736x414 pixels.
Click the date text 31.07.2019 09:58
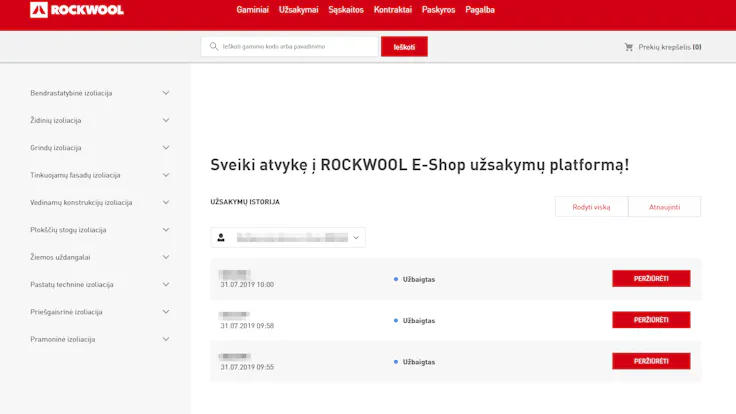[x=247, y=326]
